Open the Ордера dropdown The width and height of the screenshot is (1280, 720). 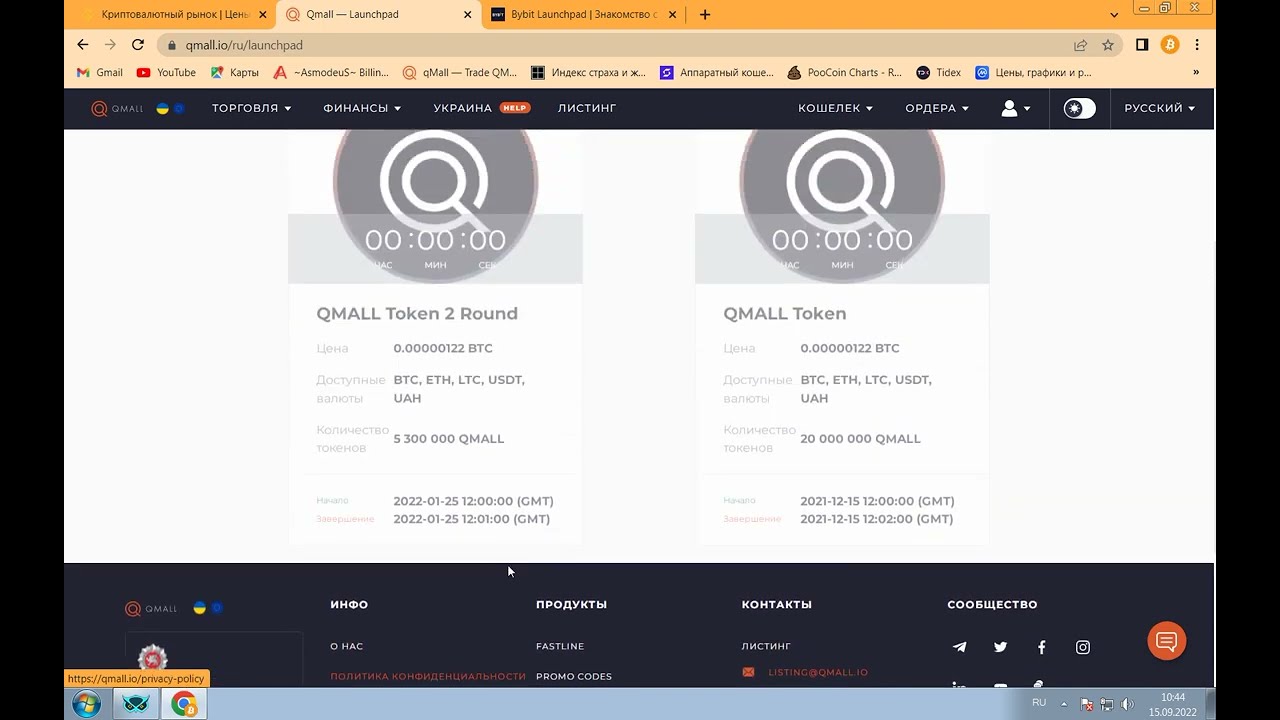[937, 108]
